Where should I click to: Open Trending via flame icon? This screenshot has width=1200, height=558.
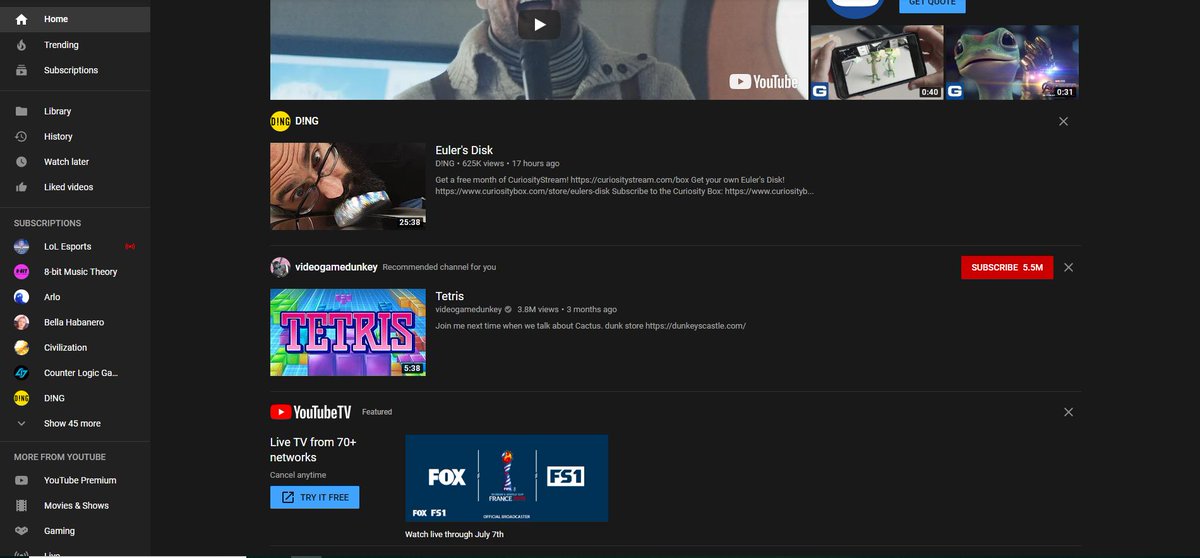coord(21,45)
